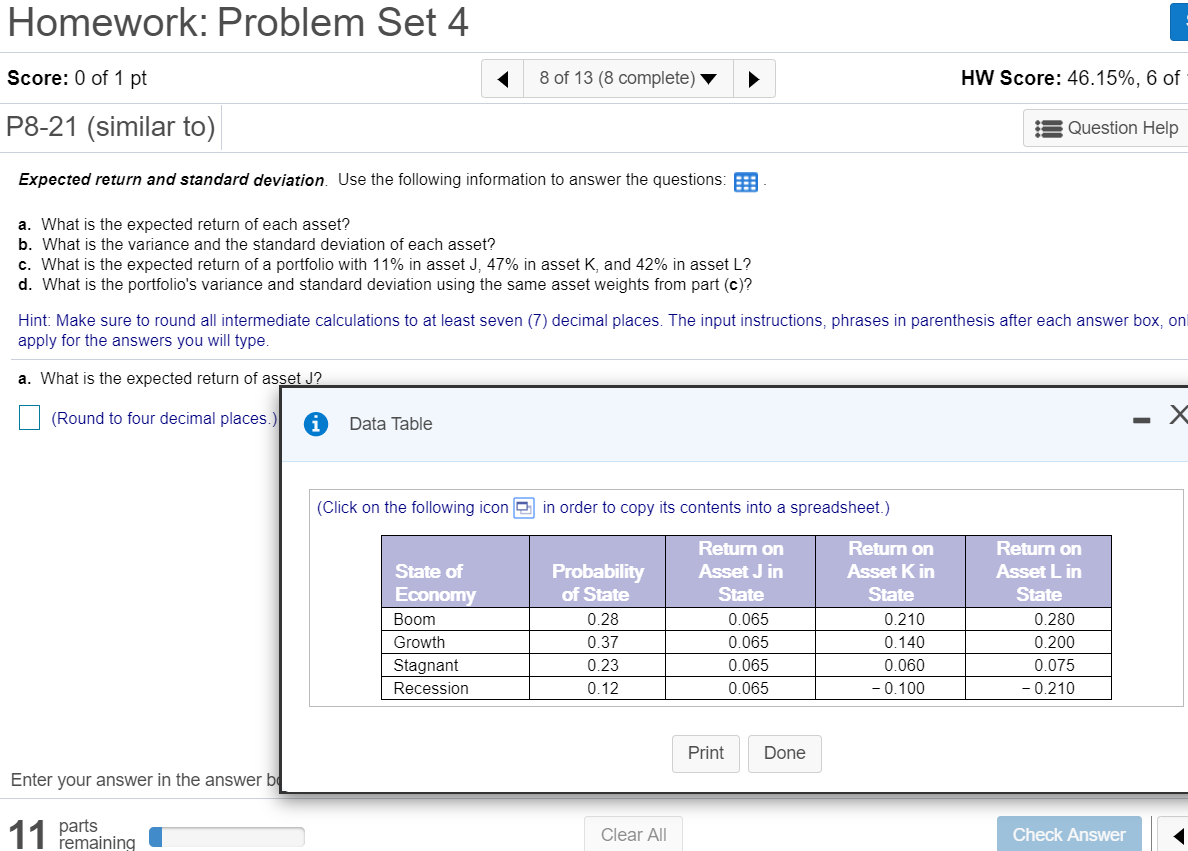Open data table grid icon in question
This screenshot has height=851, width=1188.
pyautogui.click(x=746, y=182)
